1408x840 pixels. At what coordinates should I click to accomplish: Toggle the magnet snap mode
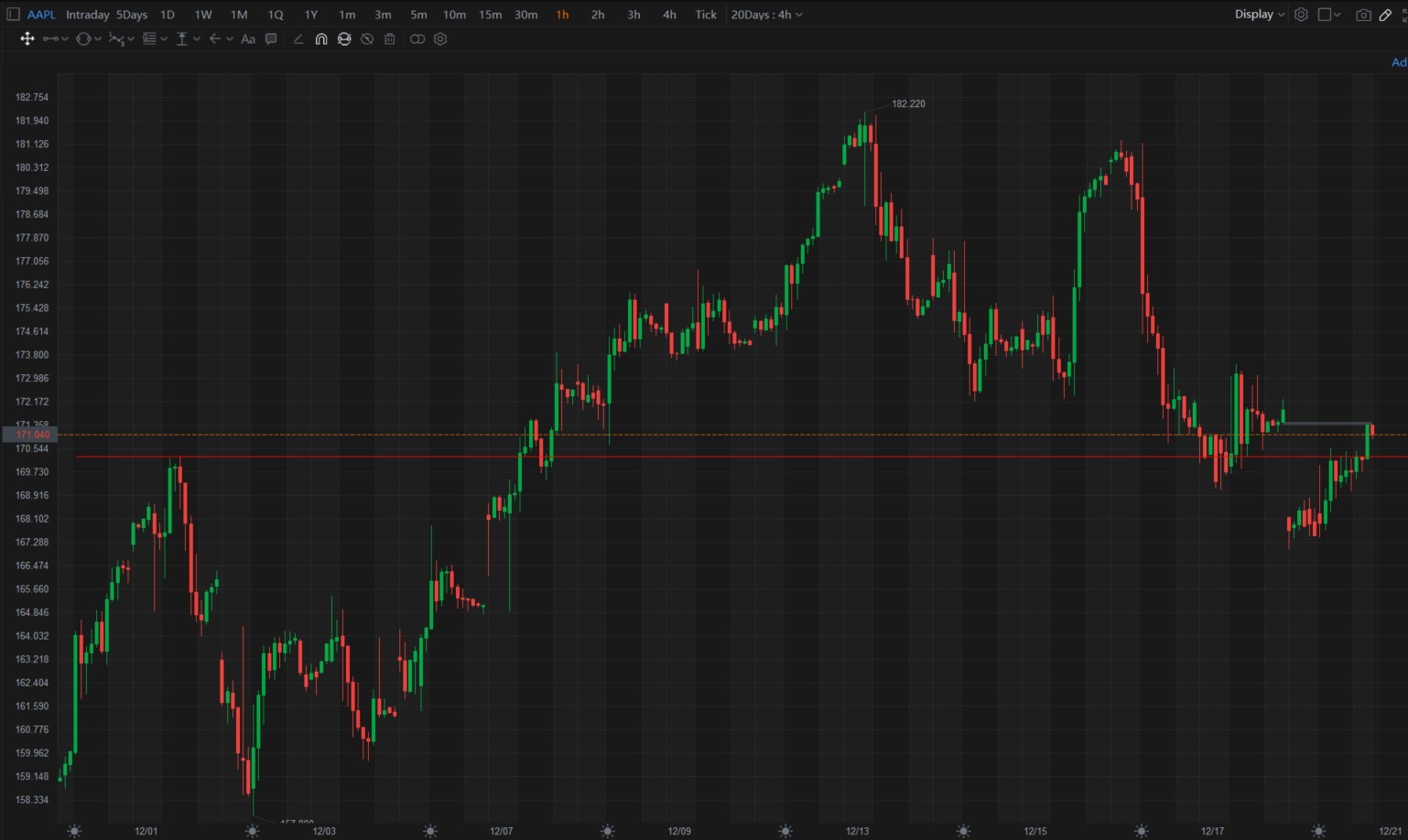point(321,38)
